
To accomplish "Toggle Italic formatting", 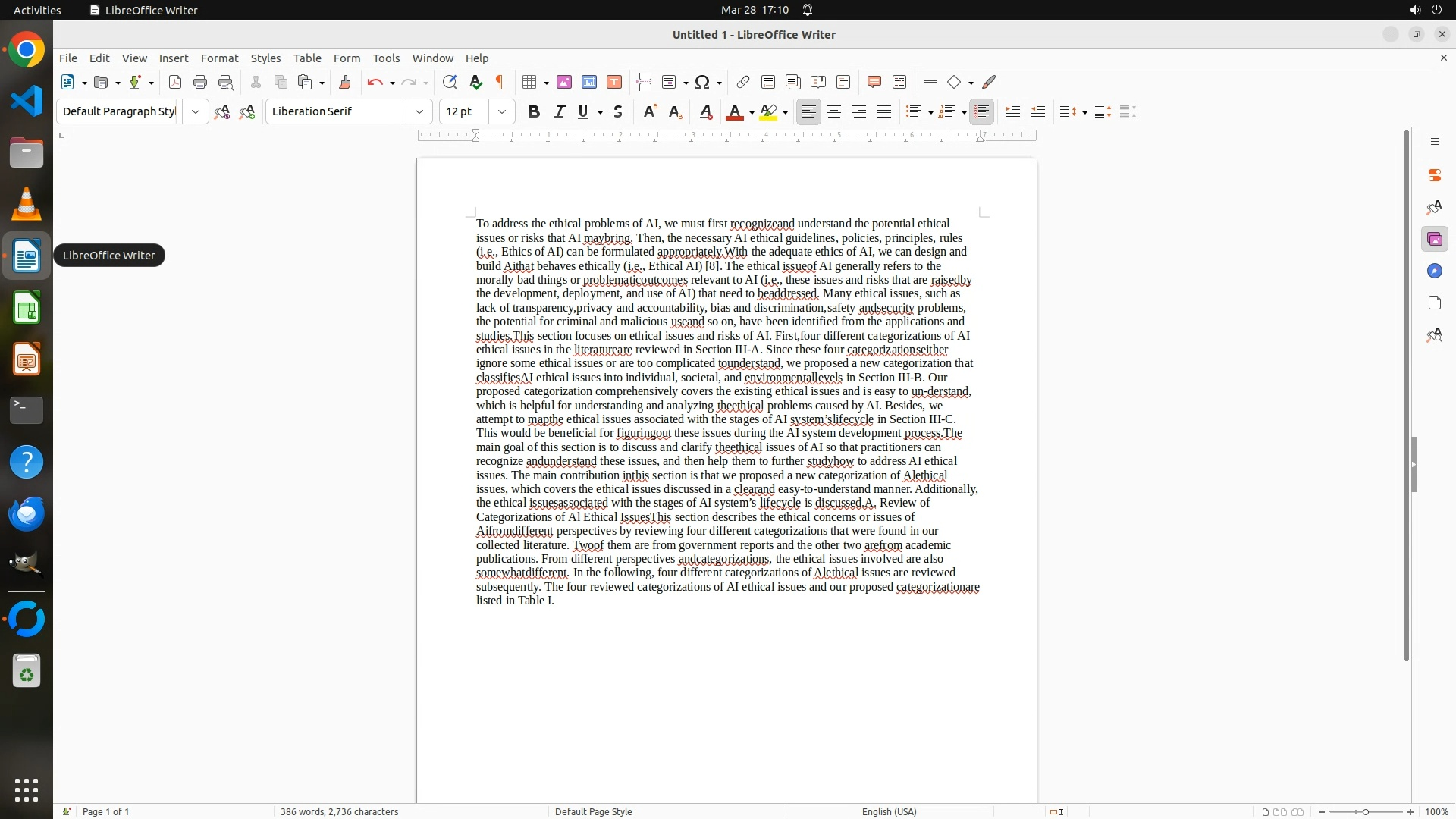I will click(x=559, y=111).
